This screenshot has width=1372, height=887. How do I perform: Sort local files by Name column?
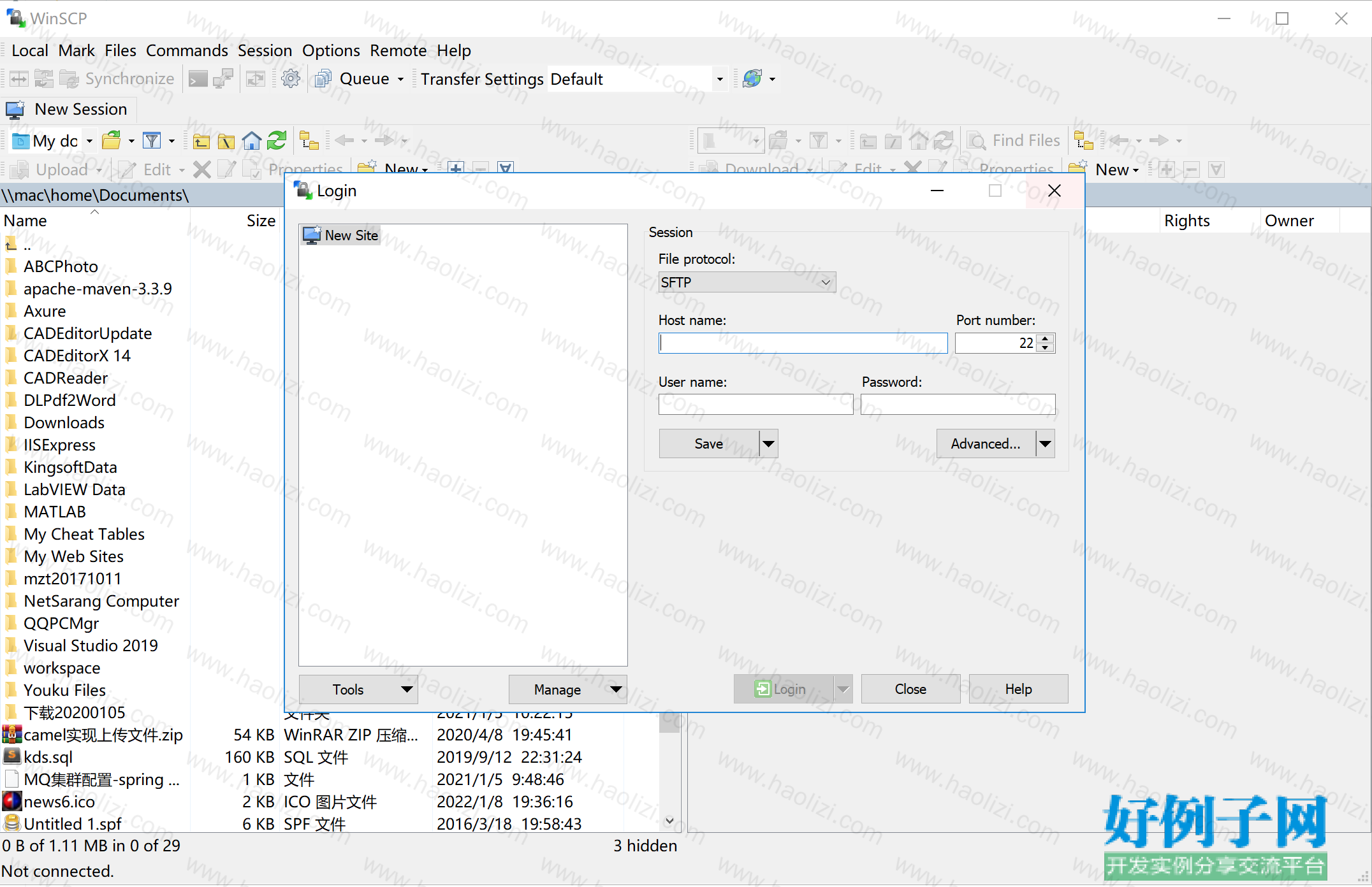point(96,220)
